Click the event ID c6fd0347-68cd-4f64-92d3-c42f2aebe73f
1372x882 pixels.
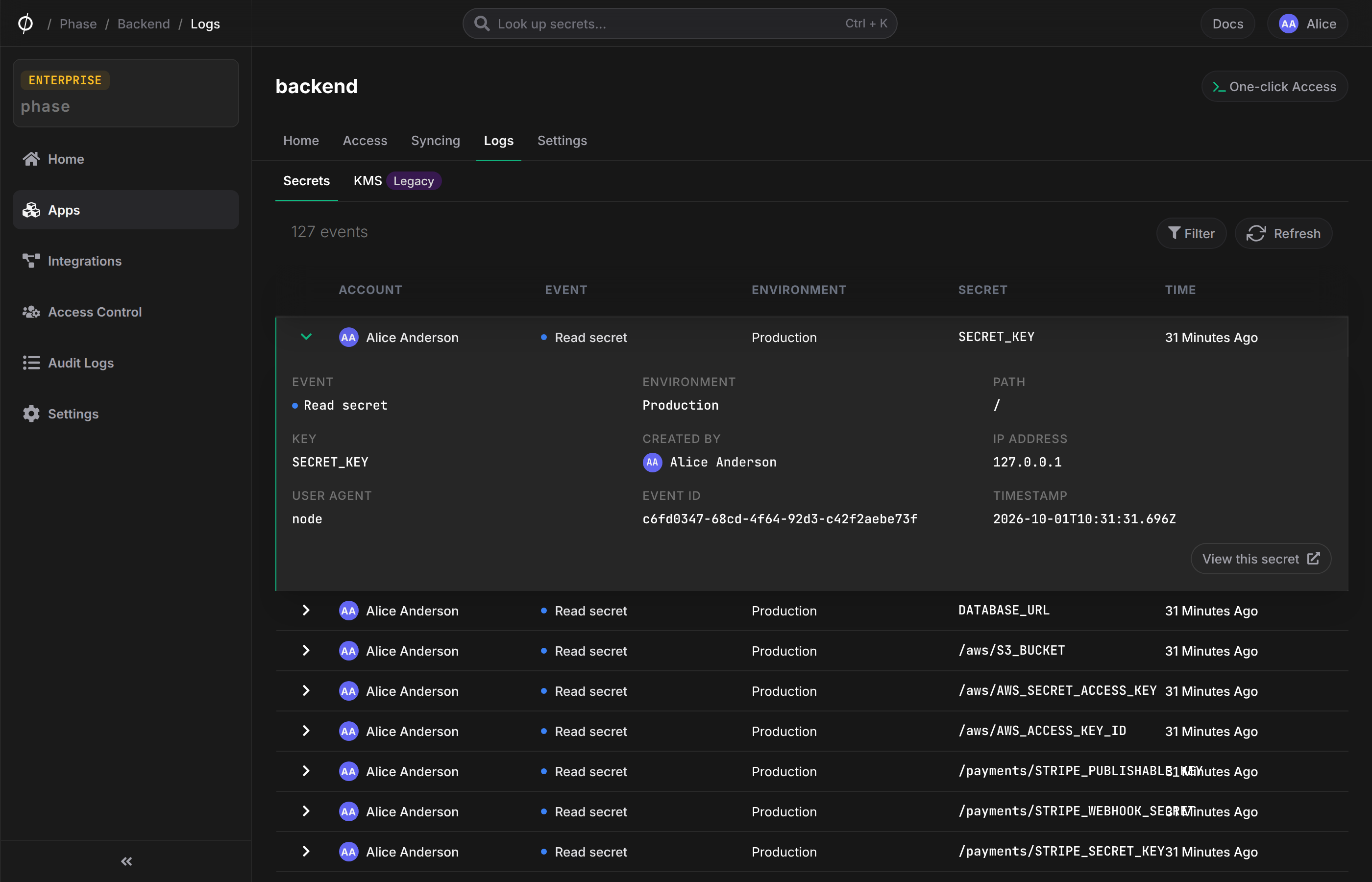(x=779, y=519)
